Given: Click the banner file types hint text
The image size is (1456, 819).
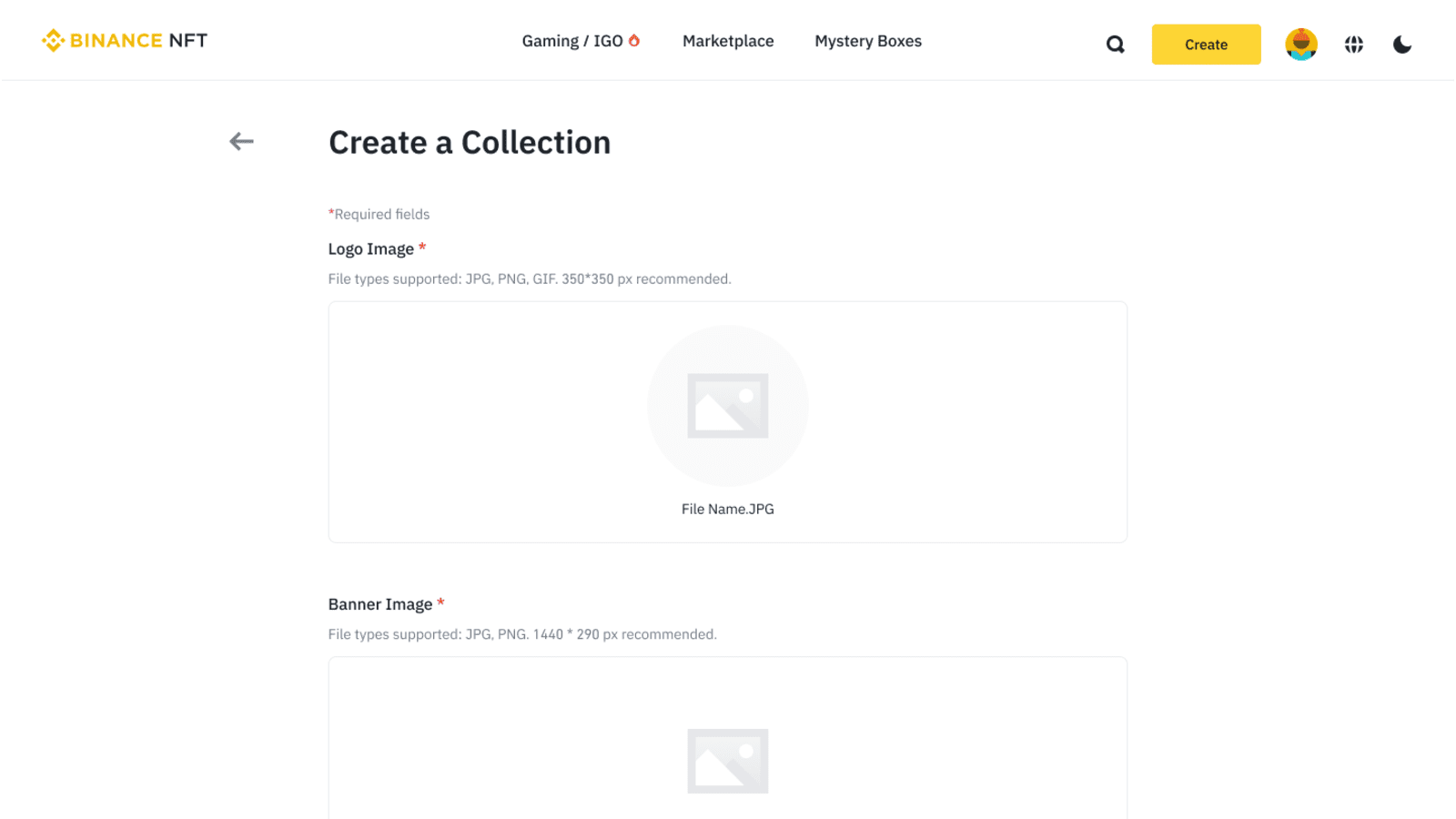Looking at the screenshot, I should [522, 634].
